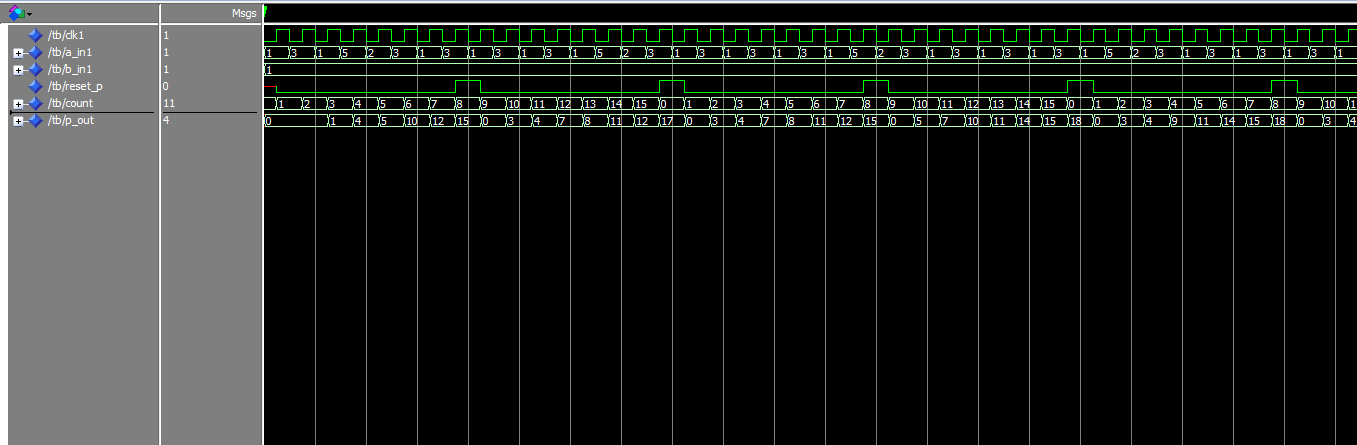
Task: Click the first reset_p high pulse in waveform
Action: click(468, 85)
